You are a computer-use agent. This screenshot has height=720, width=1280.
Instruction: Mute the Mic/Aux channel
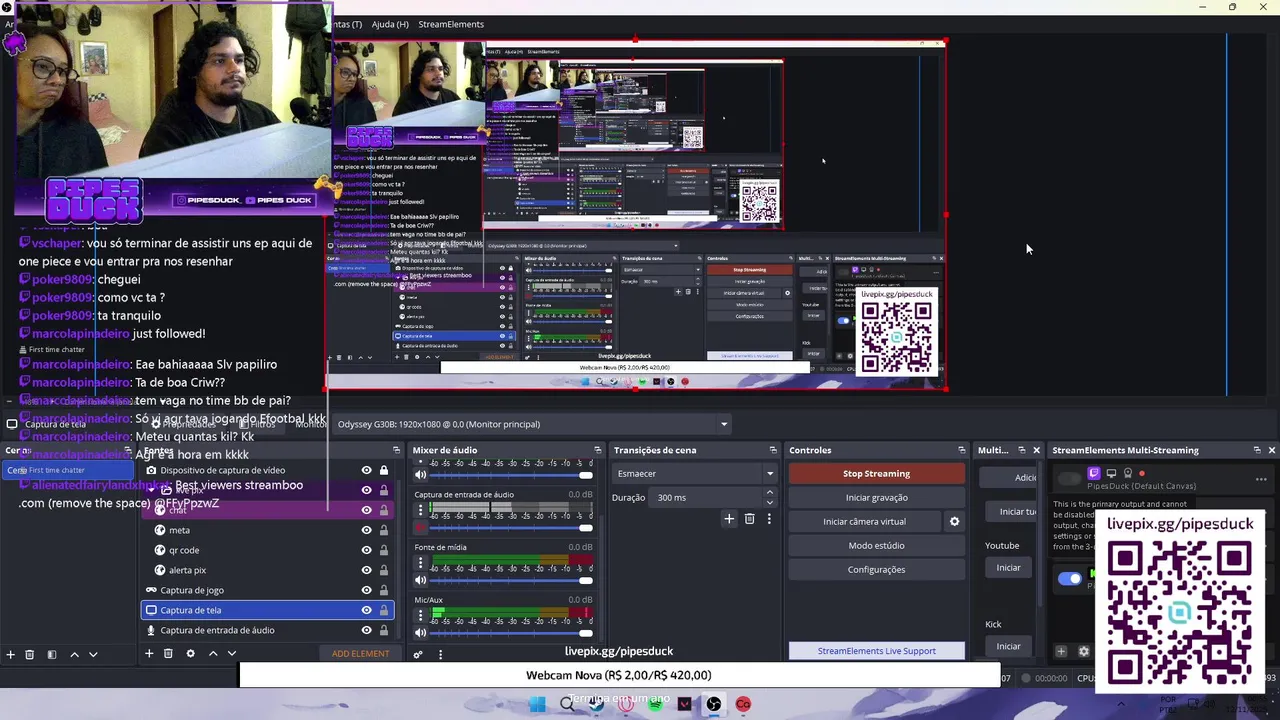421,632
